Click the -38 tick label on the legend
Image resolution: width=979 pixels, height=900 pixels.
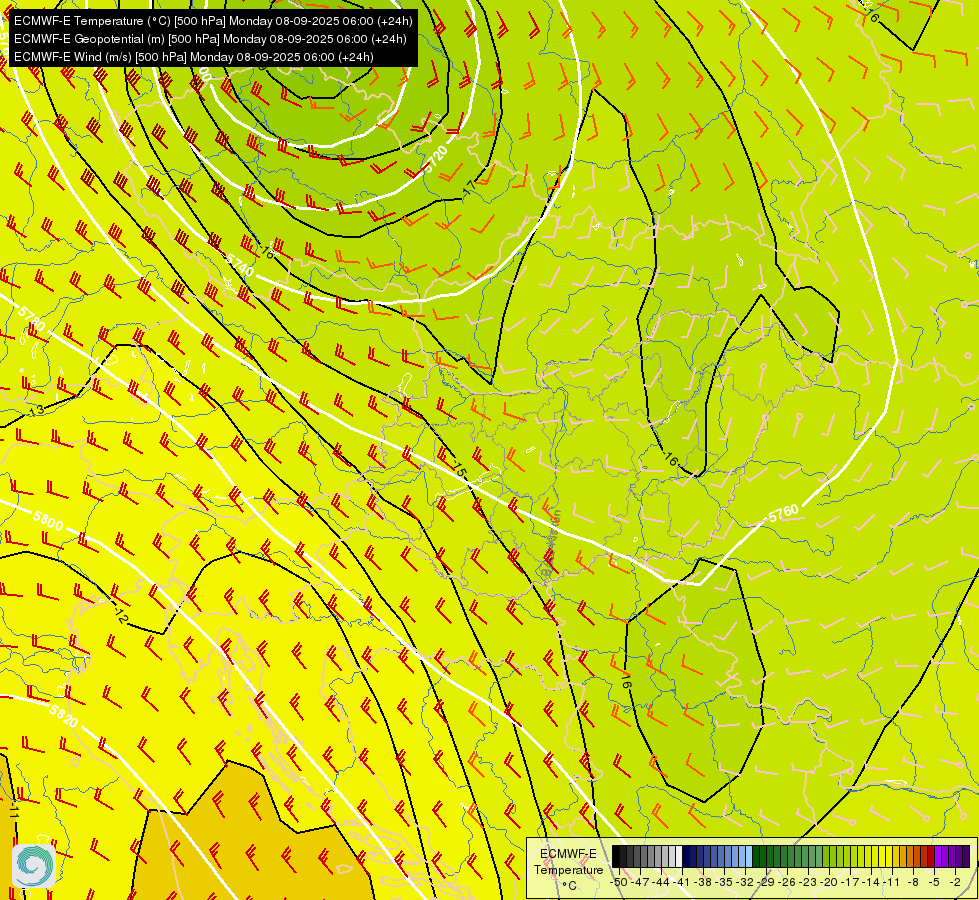click(x=703, y=883)
